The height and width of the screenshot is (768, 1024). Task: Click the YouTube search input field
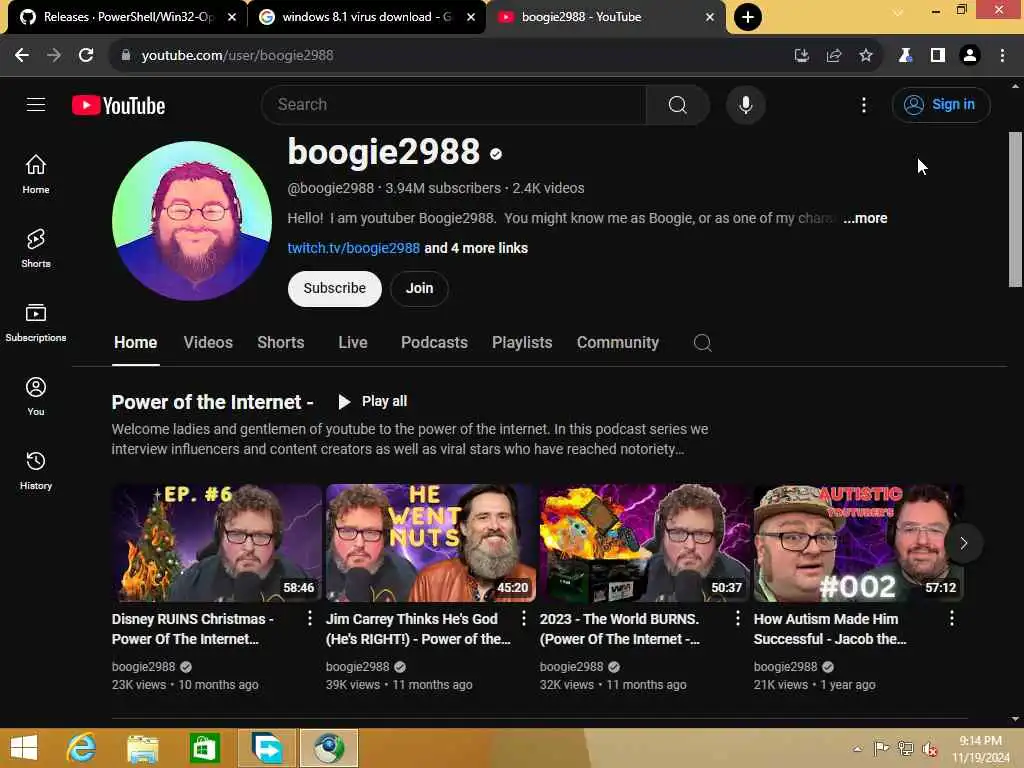click(x=454, y=104)
